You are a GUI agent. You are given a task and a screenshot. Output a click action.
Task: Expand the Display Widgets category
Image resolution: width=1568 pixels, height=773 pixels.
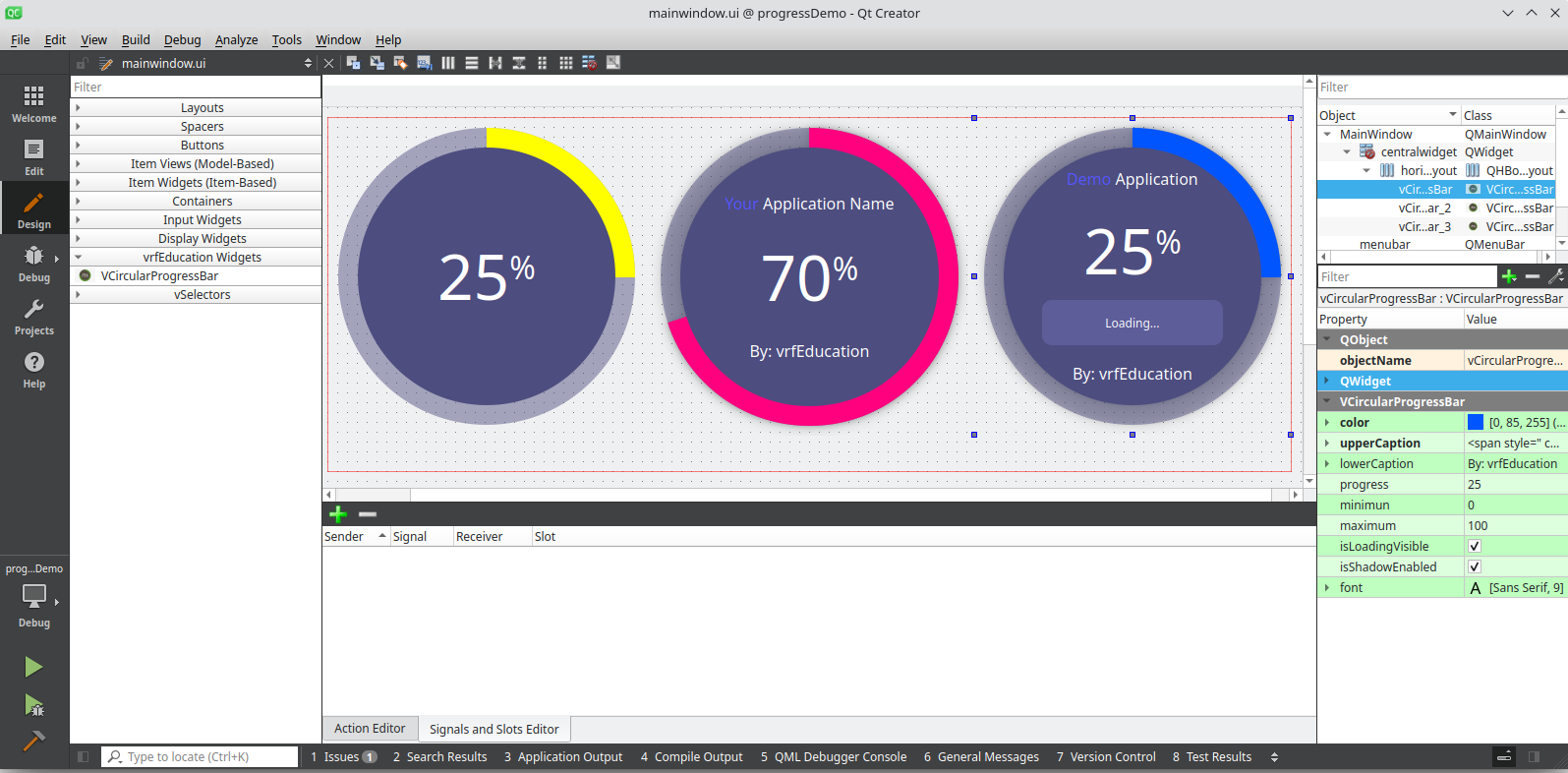78,239
